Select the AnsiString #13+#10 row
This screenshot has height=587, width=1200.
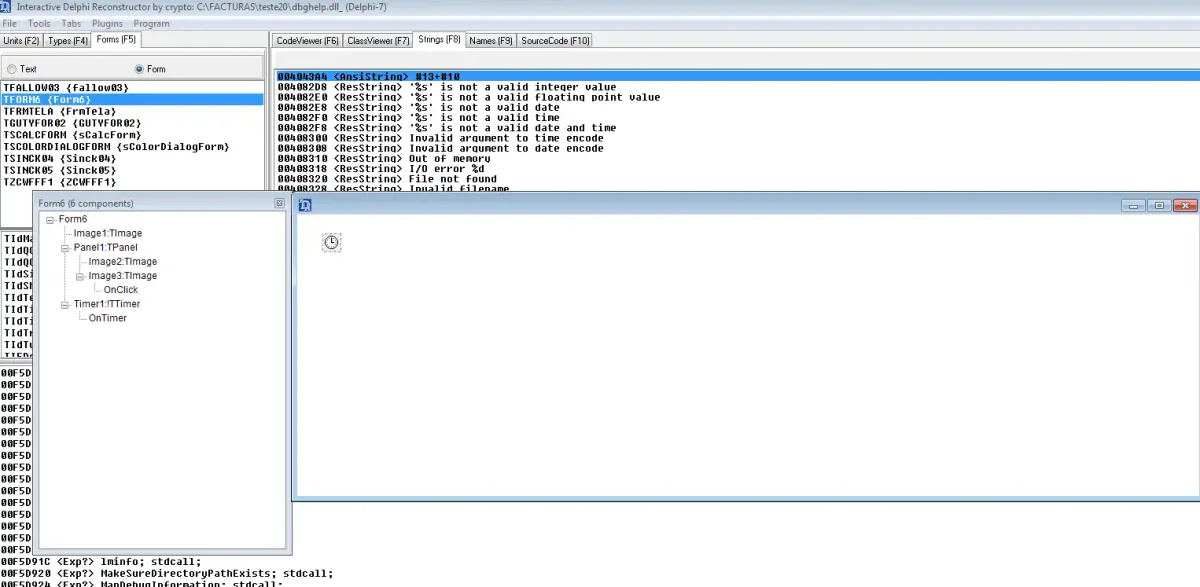point(737,77)
